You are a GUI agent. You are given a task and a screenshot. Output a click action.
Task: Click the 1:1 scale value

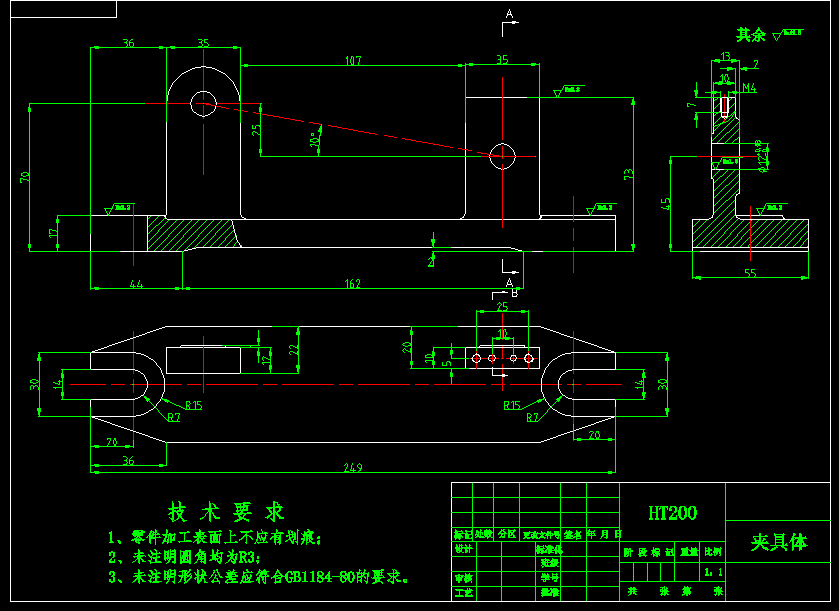click(713, 572)
